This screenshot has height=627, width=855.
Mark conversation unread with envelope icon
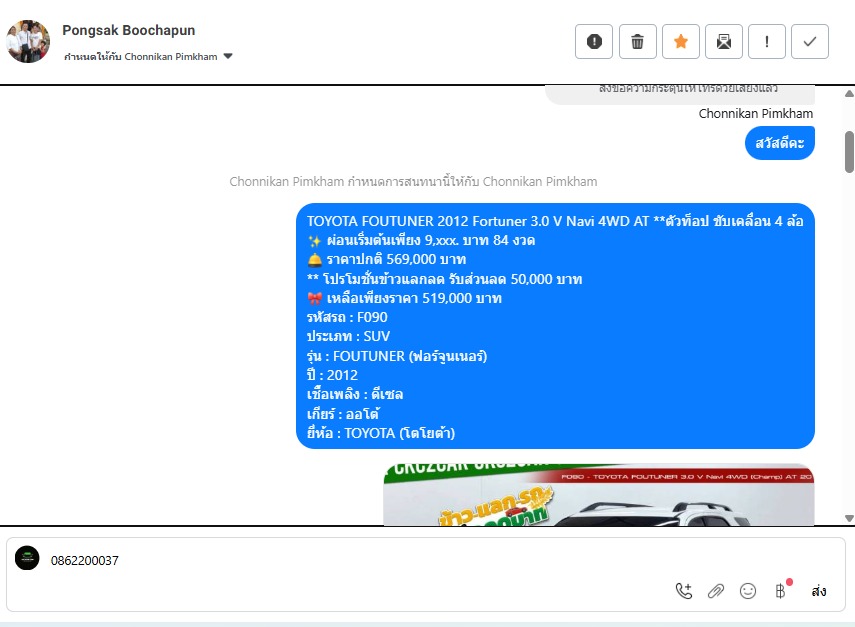point(724,41)
